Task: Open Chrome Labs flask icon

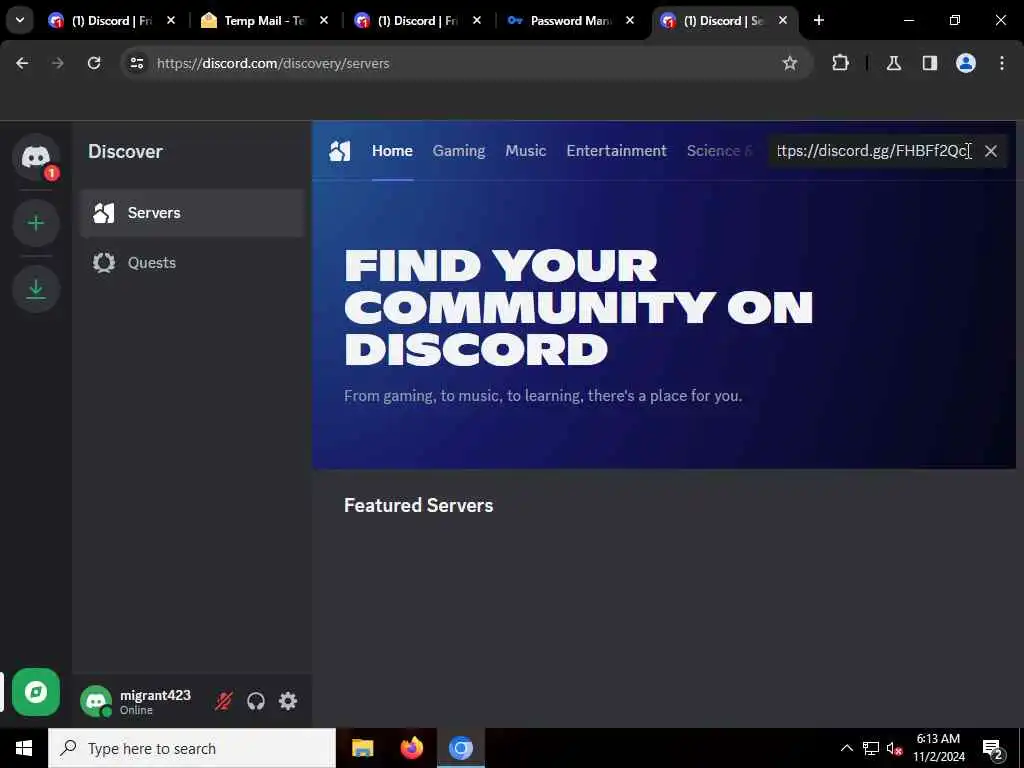Action: point(894,63)
